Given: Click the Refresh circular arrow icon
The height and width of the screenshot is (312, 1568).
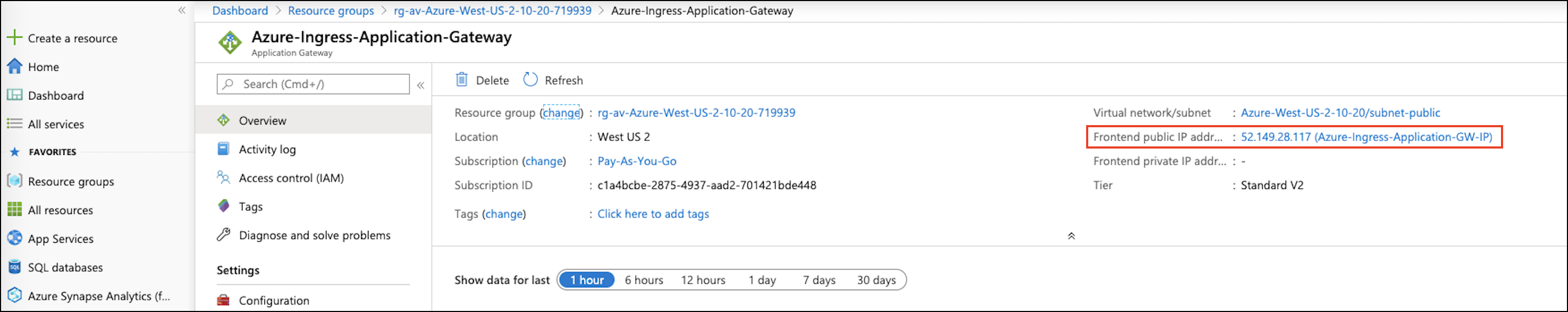Looking at the screenshot, I should click(x=530, y=80).
